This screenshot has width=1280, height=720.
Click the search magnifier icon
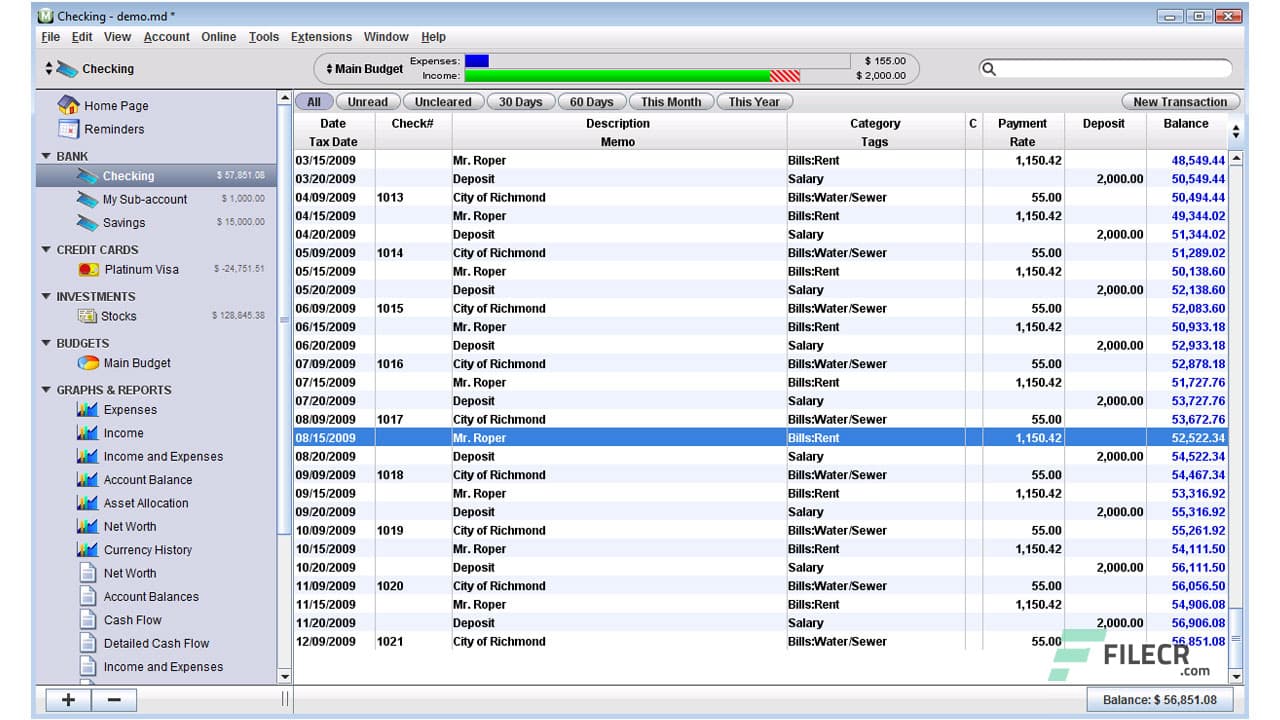point(989,69)
